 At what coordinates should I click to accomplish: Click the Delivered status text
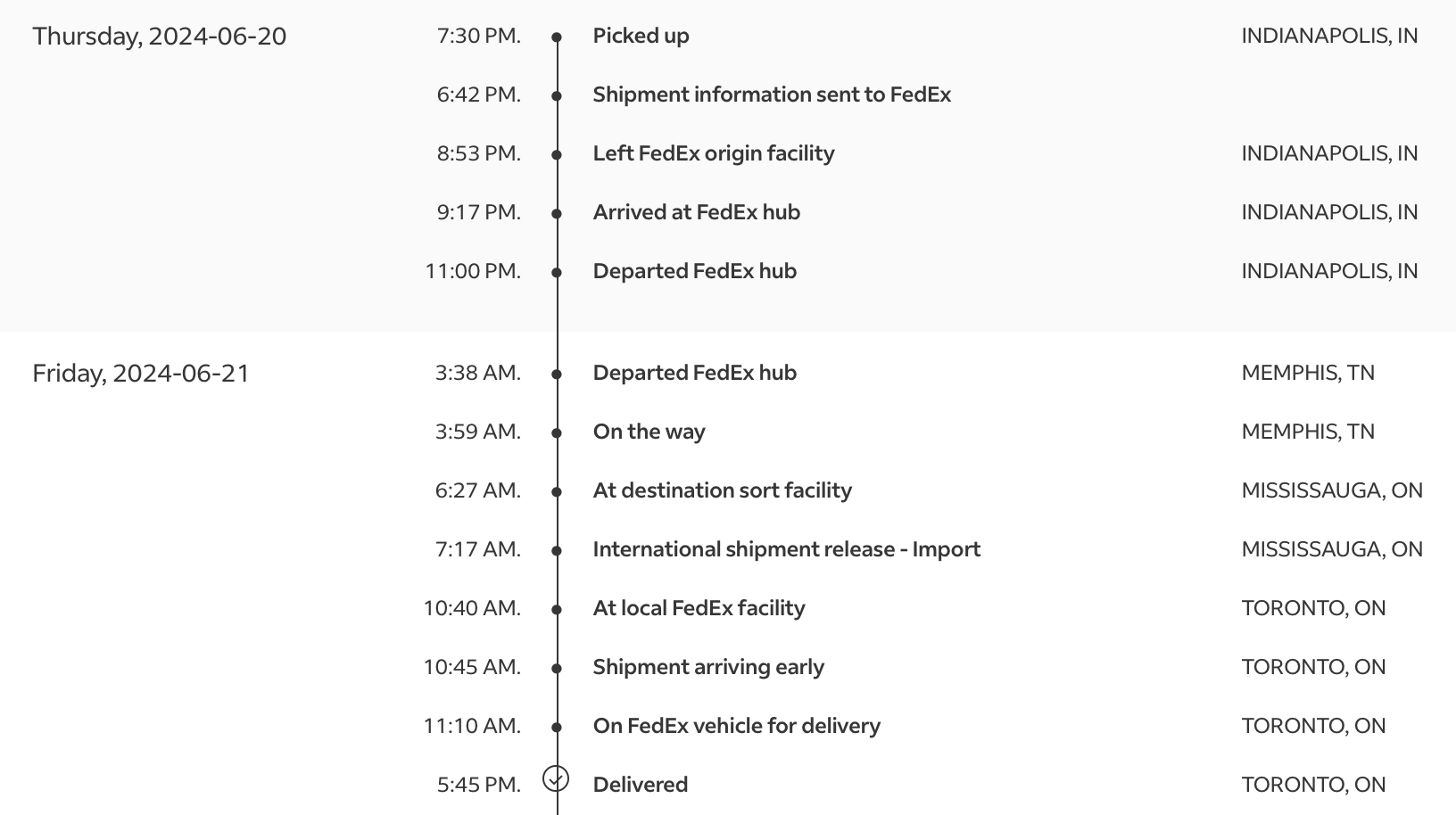[x=641, y=785]
